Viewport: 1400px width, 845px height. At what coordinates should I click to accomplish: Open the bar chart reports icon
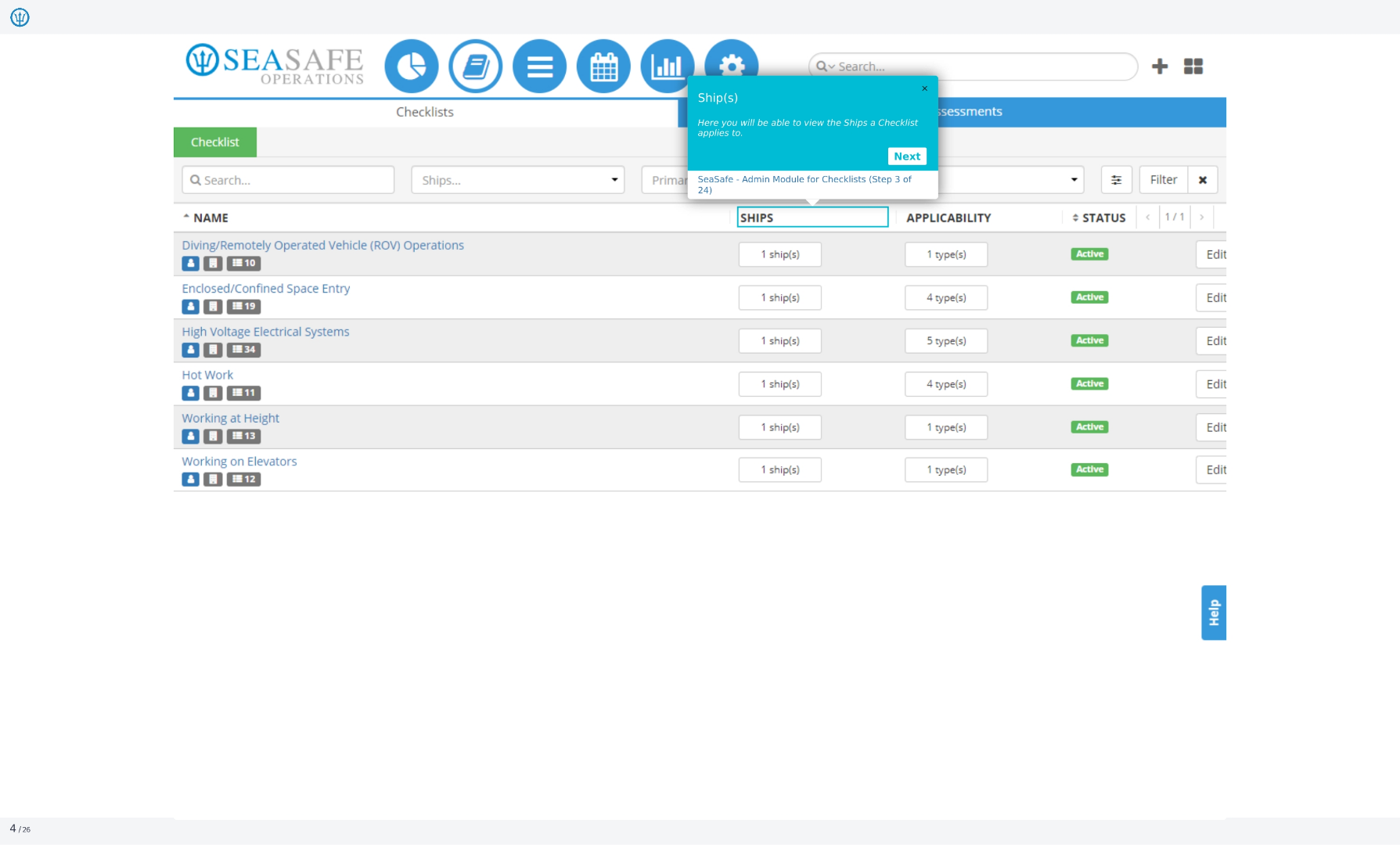point(668,67)
